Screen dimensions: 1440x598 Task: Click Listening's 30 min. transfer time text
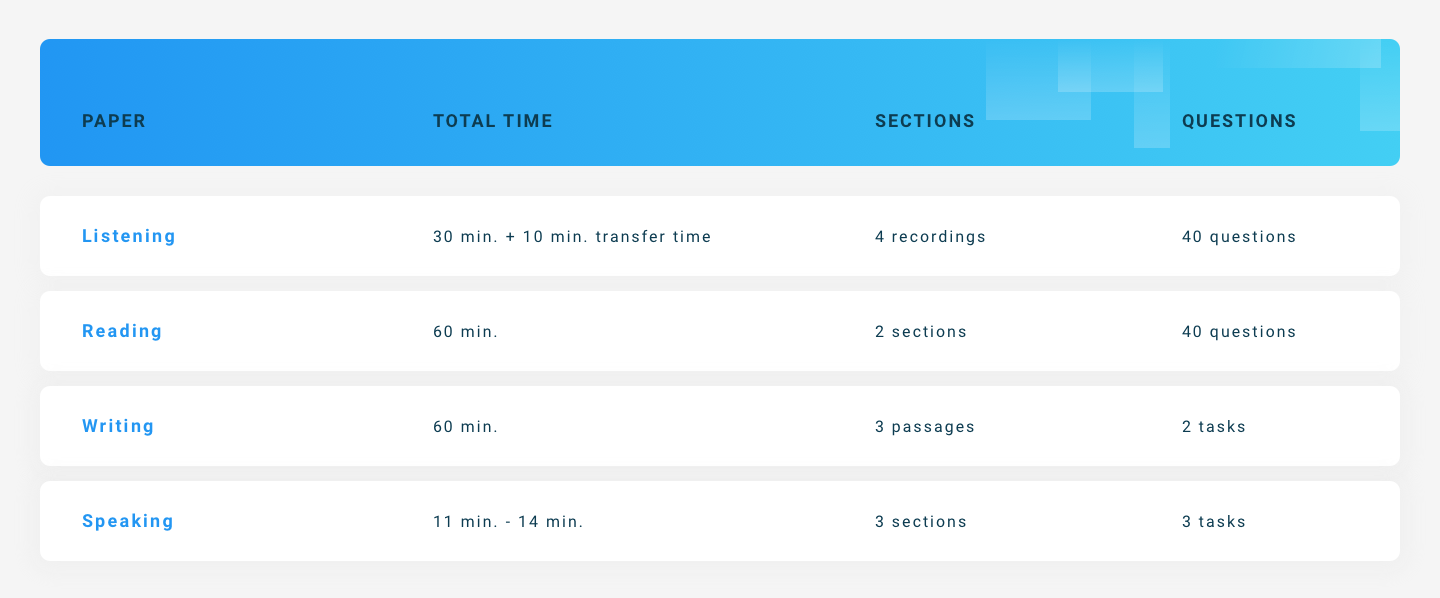[x=572, y=237]
